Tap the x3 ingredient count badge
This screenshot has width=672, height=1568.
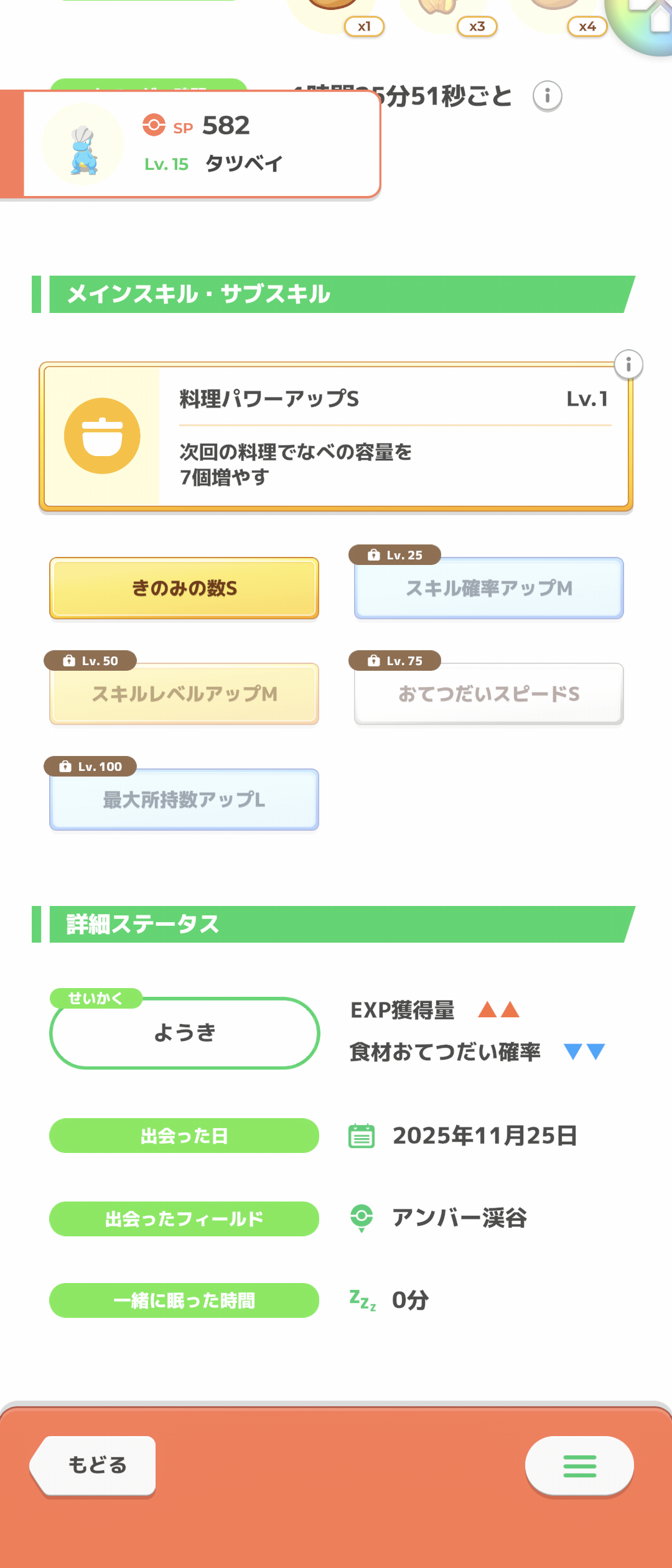coord(477,27)
